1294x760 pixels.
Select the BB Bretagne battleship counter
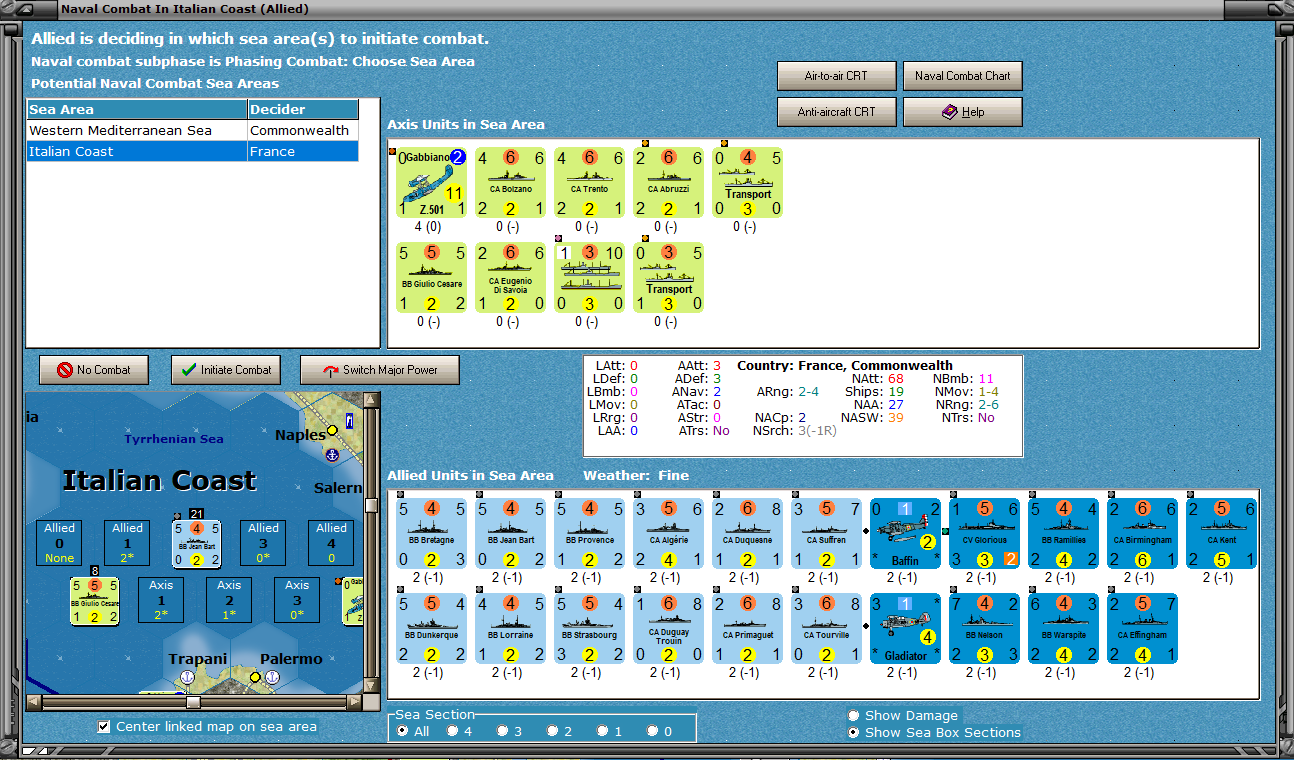click(432, 534)
